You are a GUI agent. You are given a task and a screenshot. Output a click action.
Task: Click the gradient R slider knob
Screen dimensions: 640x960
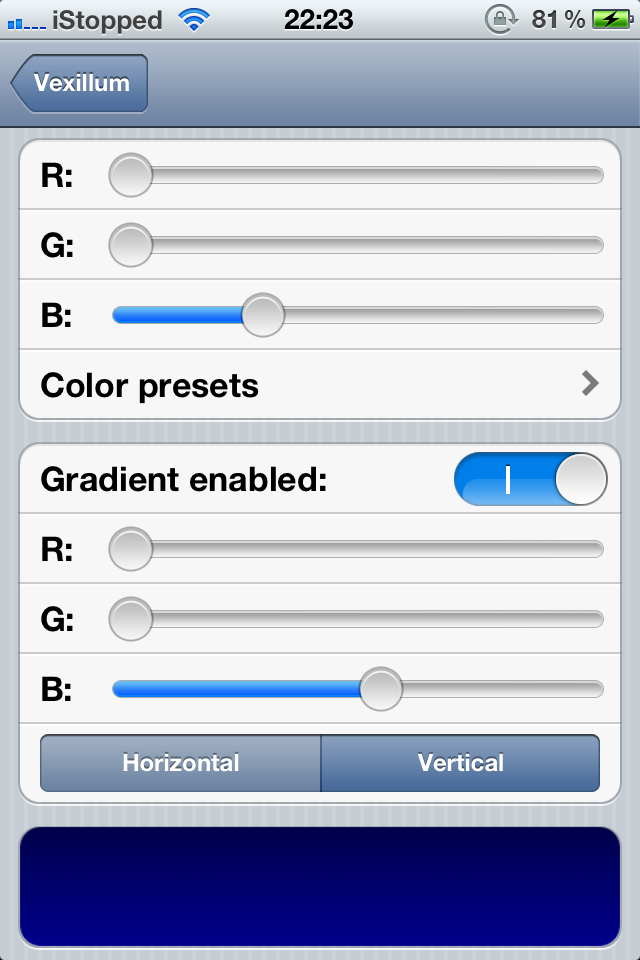130,549
